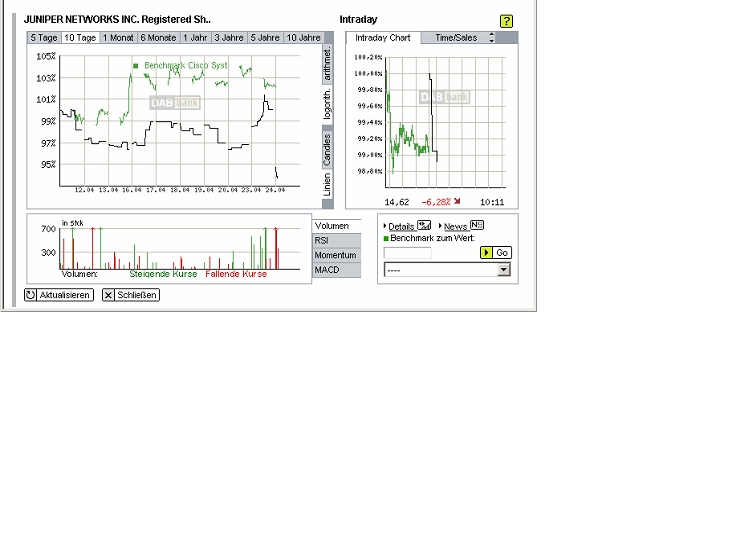Viewport: 750px width, 550px height.
Task: Click the yellow help question mark icon
Action: click(x=506, y=21)
